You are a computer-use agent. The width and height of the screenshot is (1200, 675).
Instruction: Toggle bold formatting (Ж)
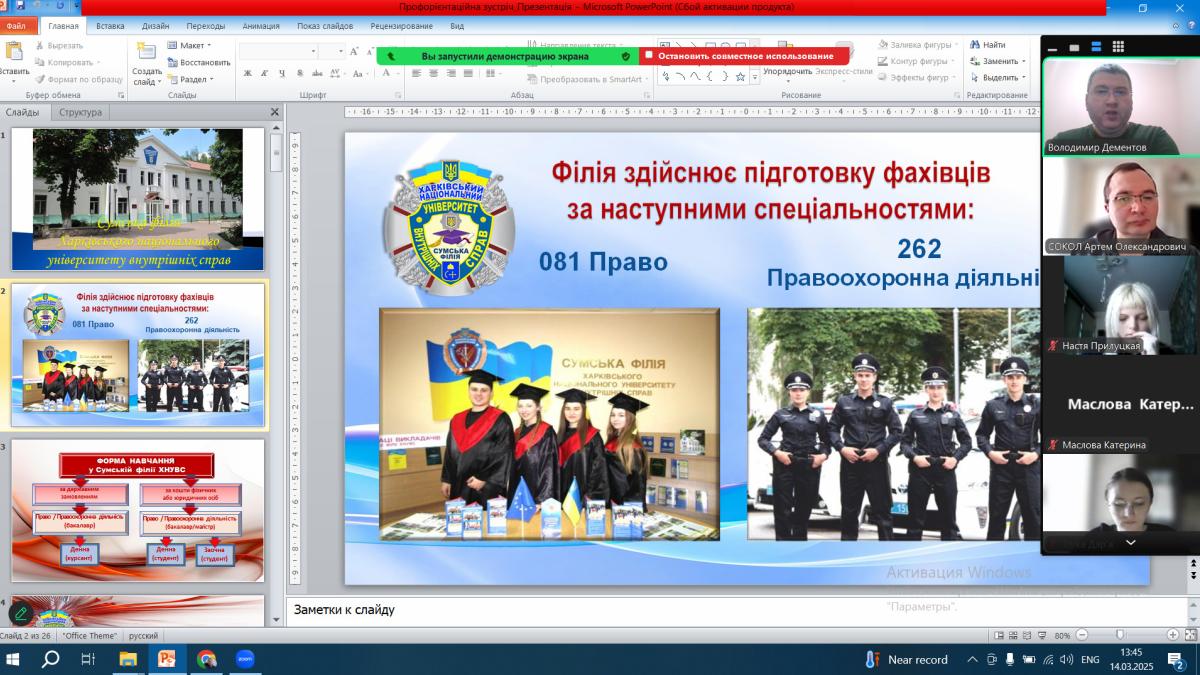coord(248,73)
